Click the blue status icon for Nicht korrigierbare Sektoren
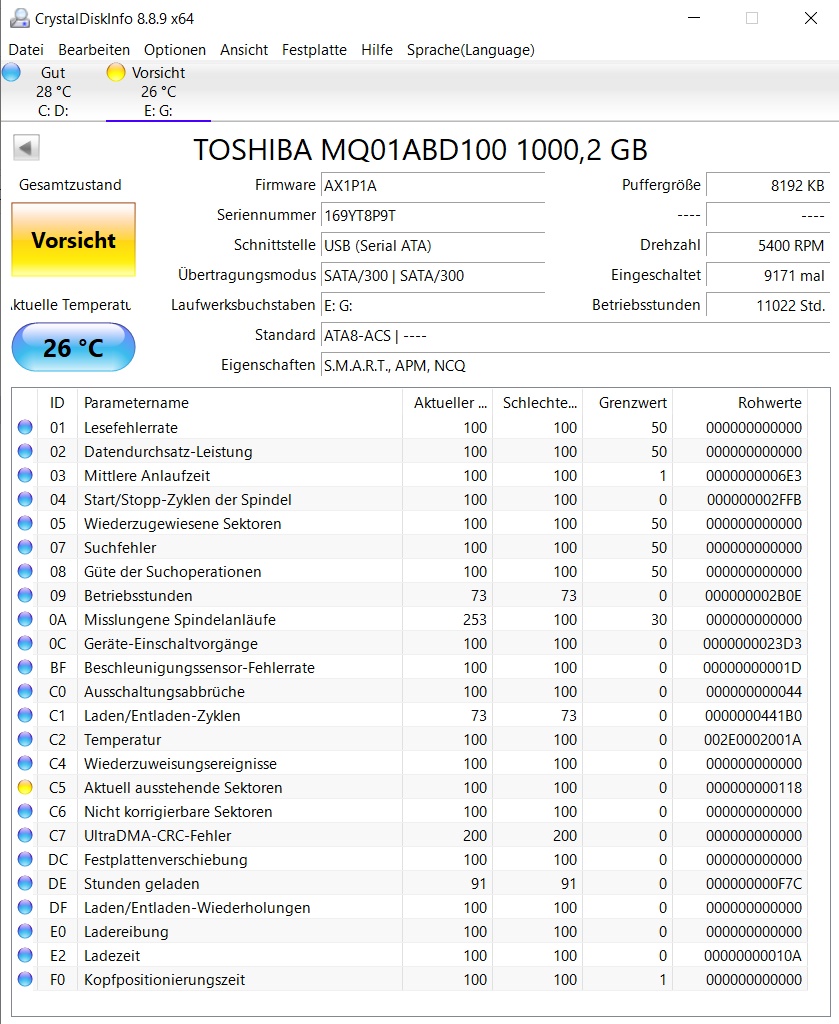Viewport: 839px width, 1024px height. (25, 812)
